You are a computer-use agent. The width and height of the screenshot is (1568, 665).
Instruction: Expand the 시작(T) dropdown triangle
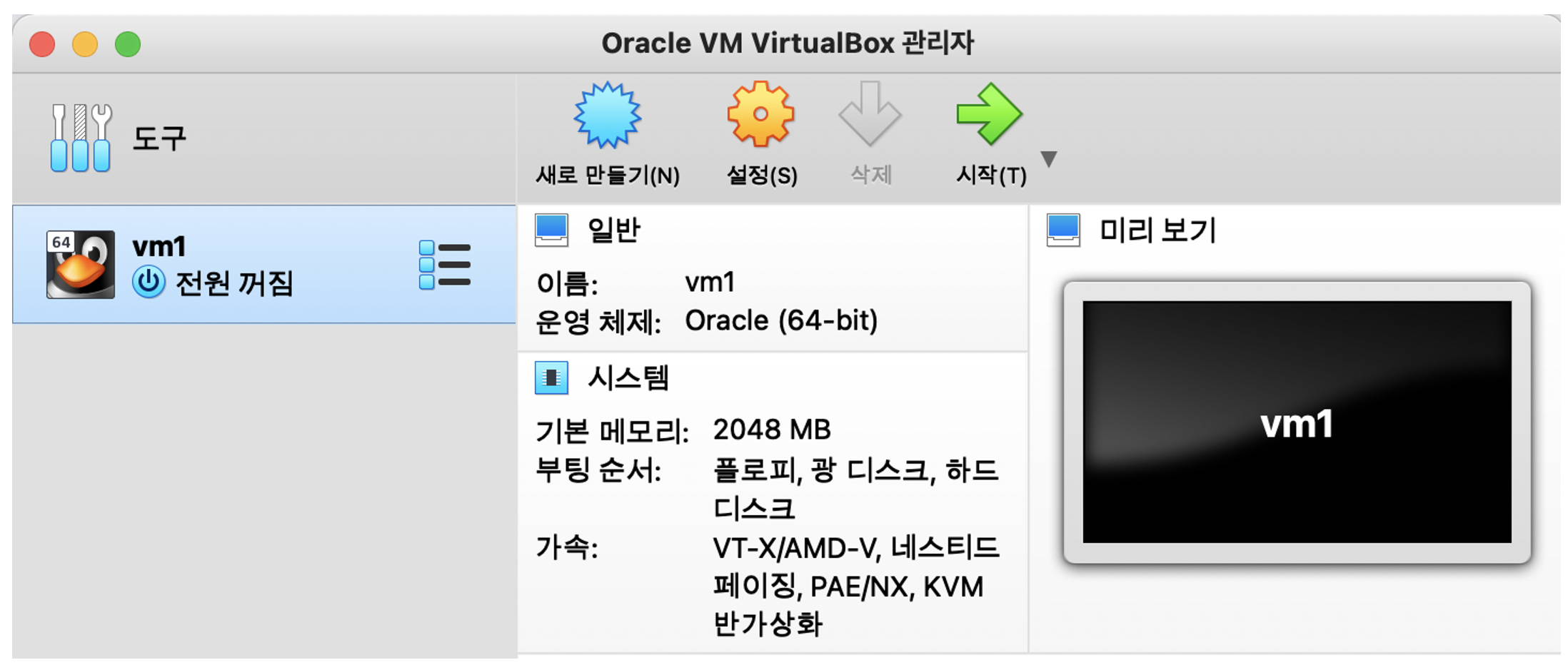[x=1048, y=158]
